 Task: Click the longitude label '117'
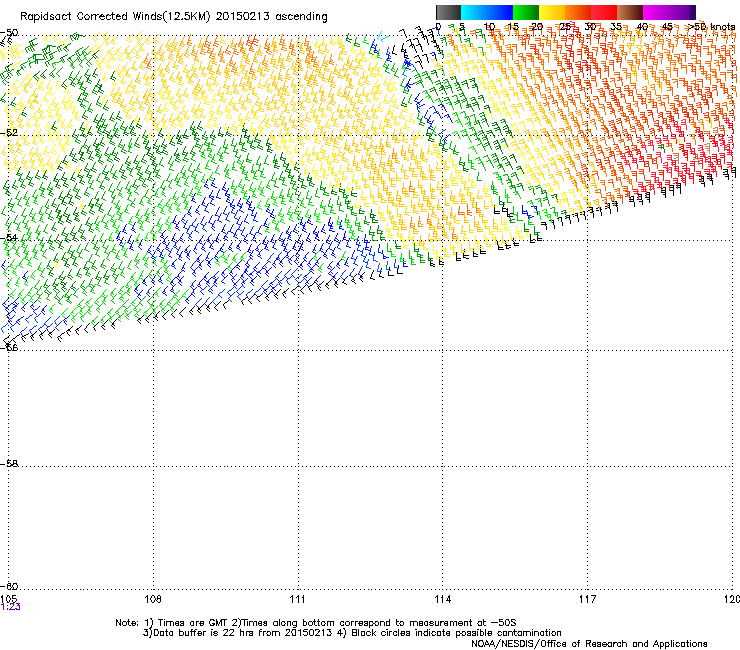(587, 599)
